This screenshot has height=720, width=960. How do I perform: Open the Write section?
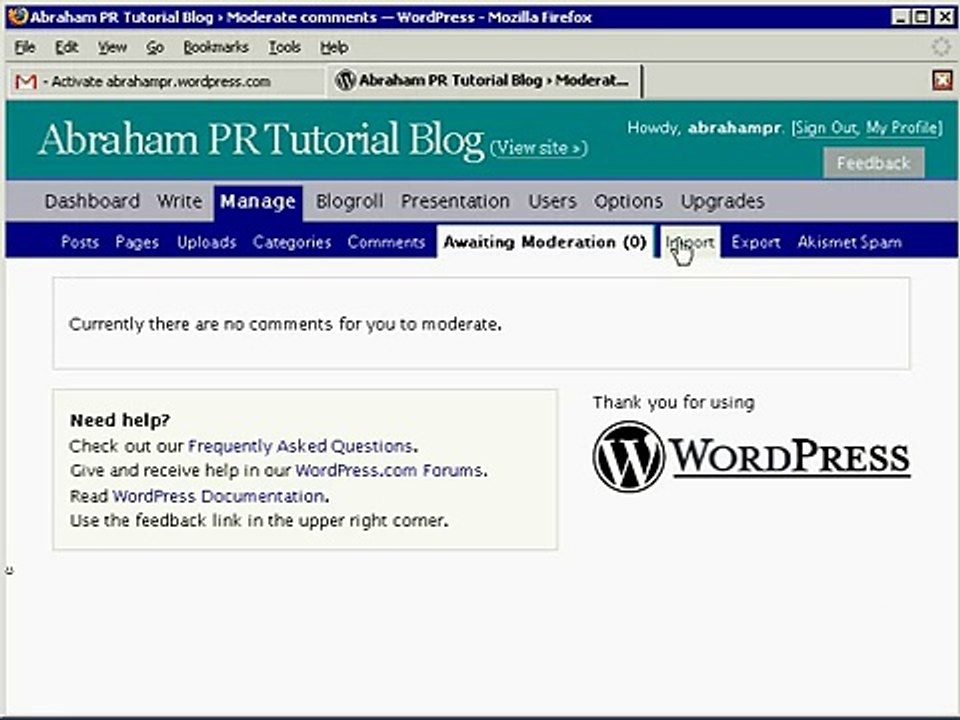tap(179, 201)
